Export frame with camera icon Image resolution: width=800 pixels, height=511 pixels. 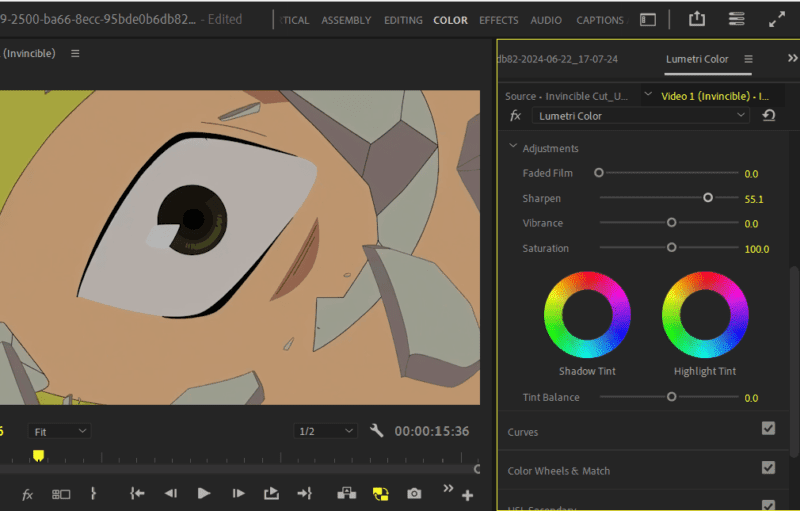414,494
